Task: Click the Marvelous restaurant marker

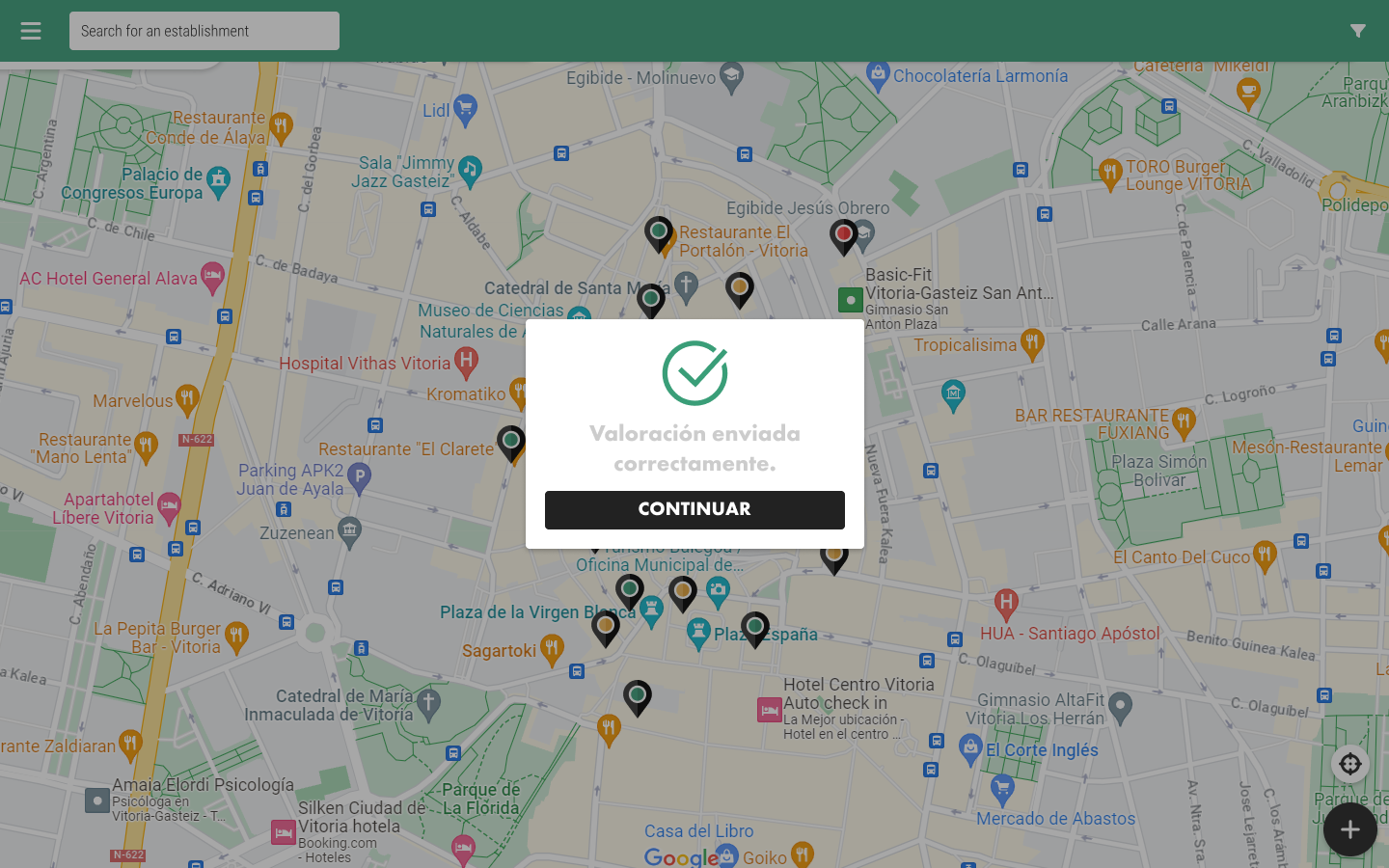Action: point(187,399)
